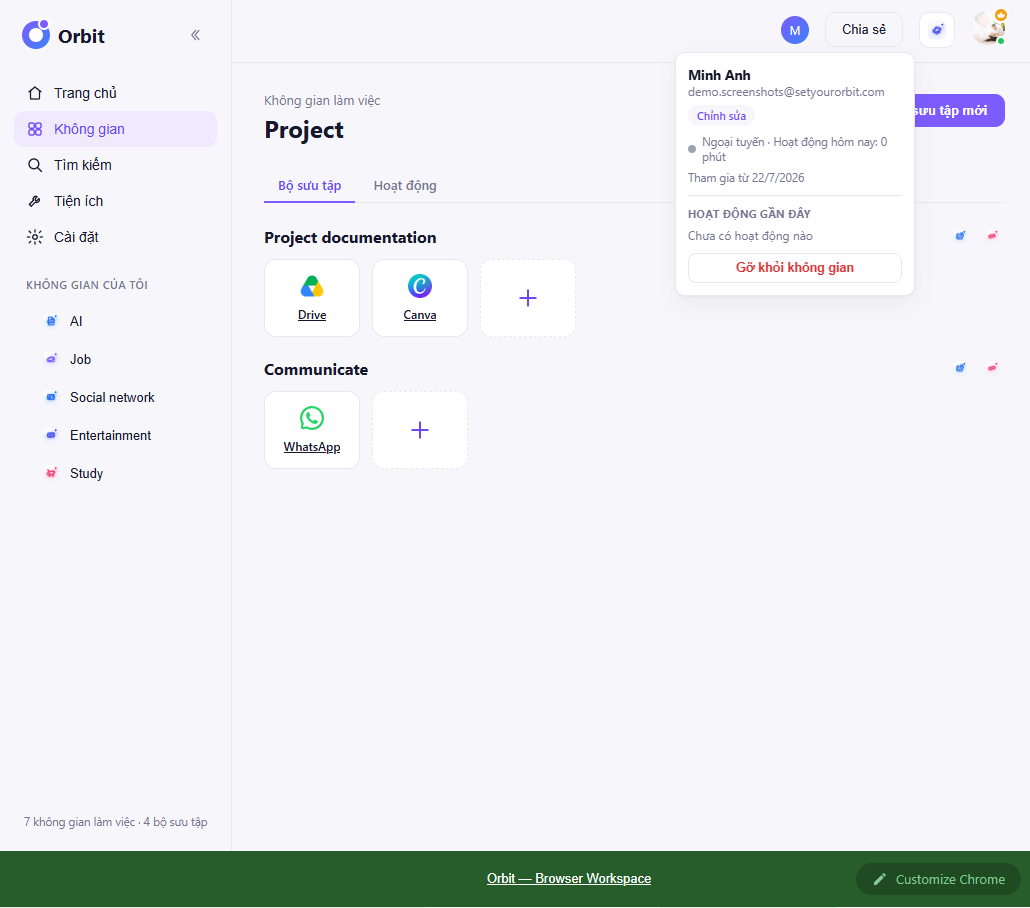Launch the WhatsApp app tile
This screenshot has height=908, width=1030.
tap(312, 430)
